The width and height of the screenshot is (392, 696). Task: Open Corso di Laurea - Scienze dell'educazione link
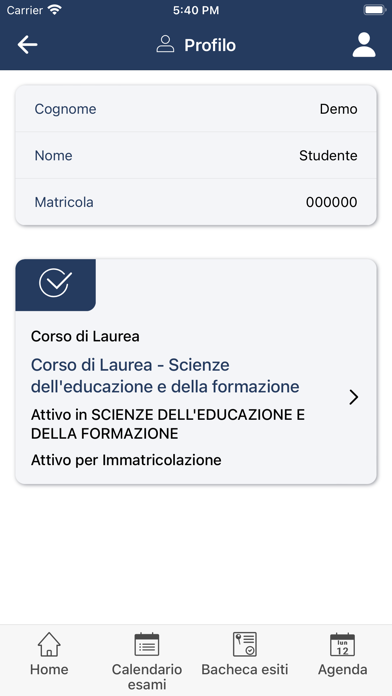coord(165,376)
